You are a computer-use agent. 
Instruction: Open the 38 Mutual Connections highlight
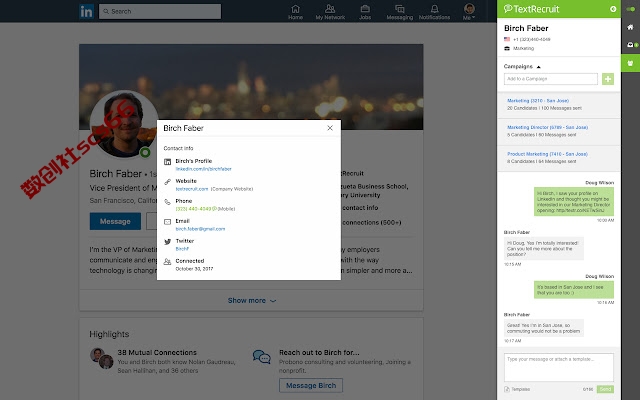(x=157, y=352)
